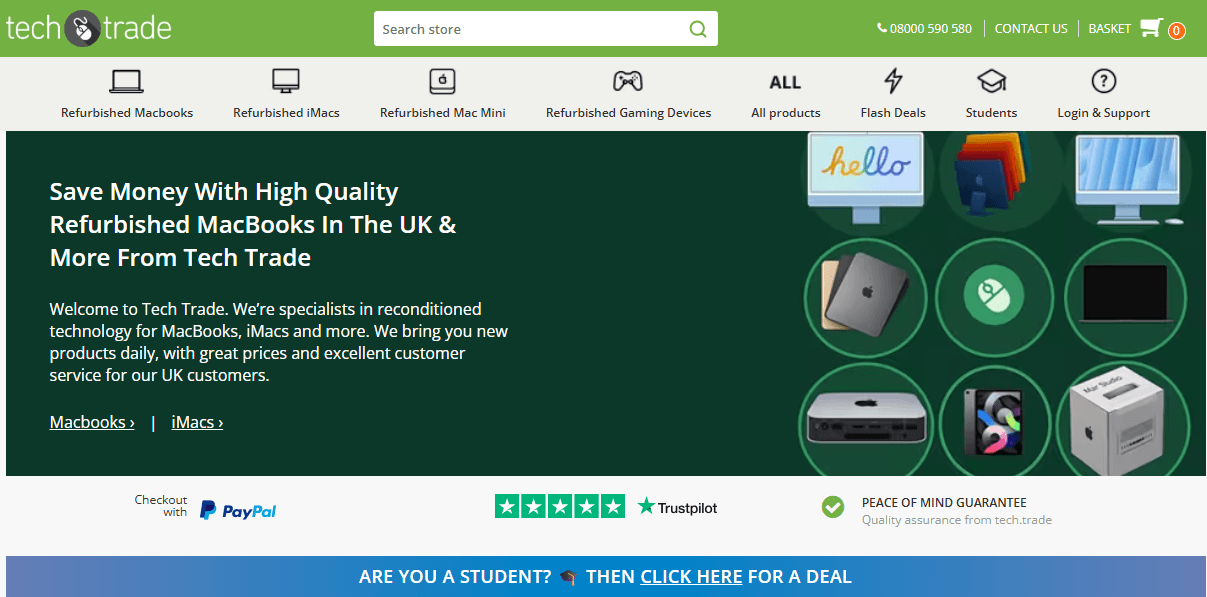The image size is (1207, 597).
Task: Open the question mark Login & Support icon
Action: tap(1103, 81)
